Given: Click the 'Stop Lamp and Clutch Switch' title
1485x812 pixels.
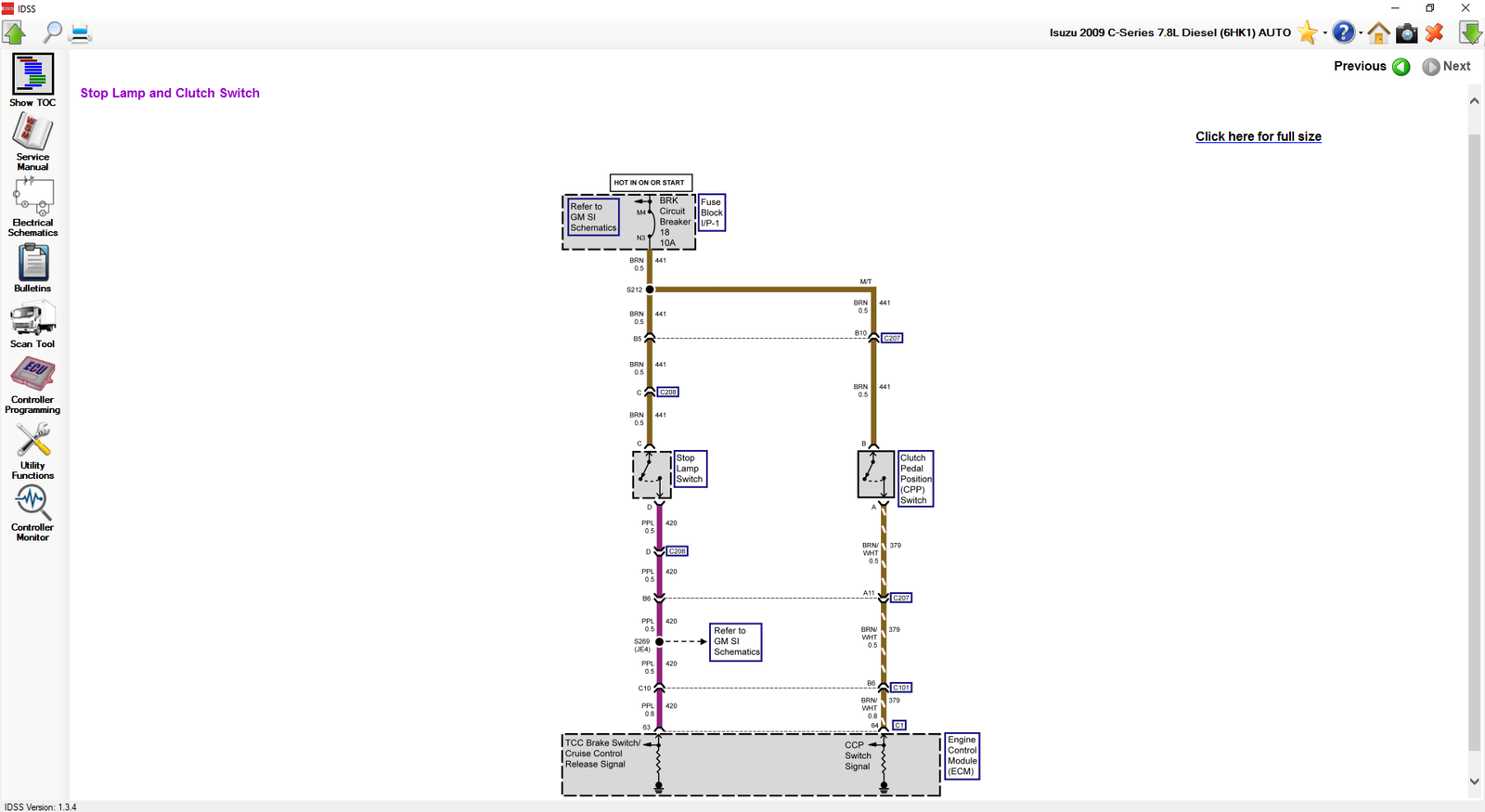Looking at the screenshot, I should [170, 93].
